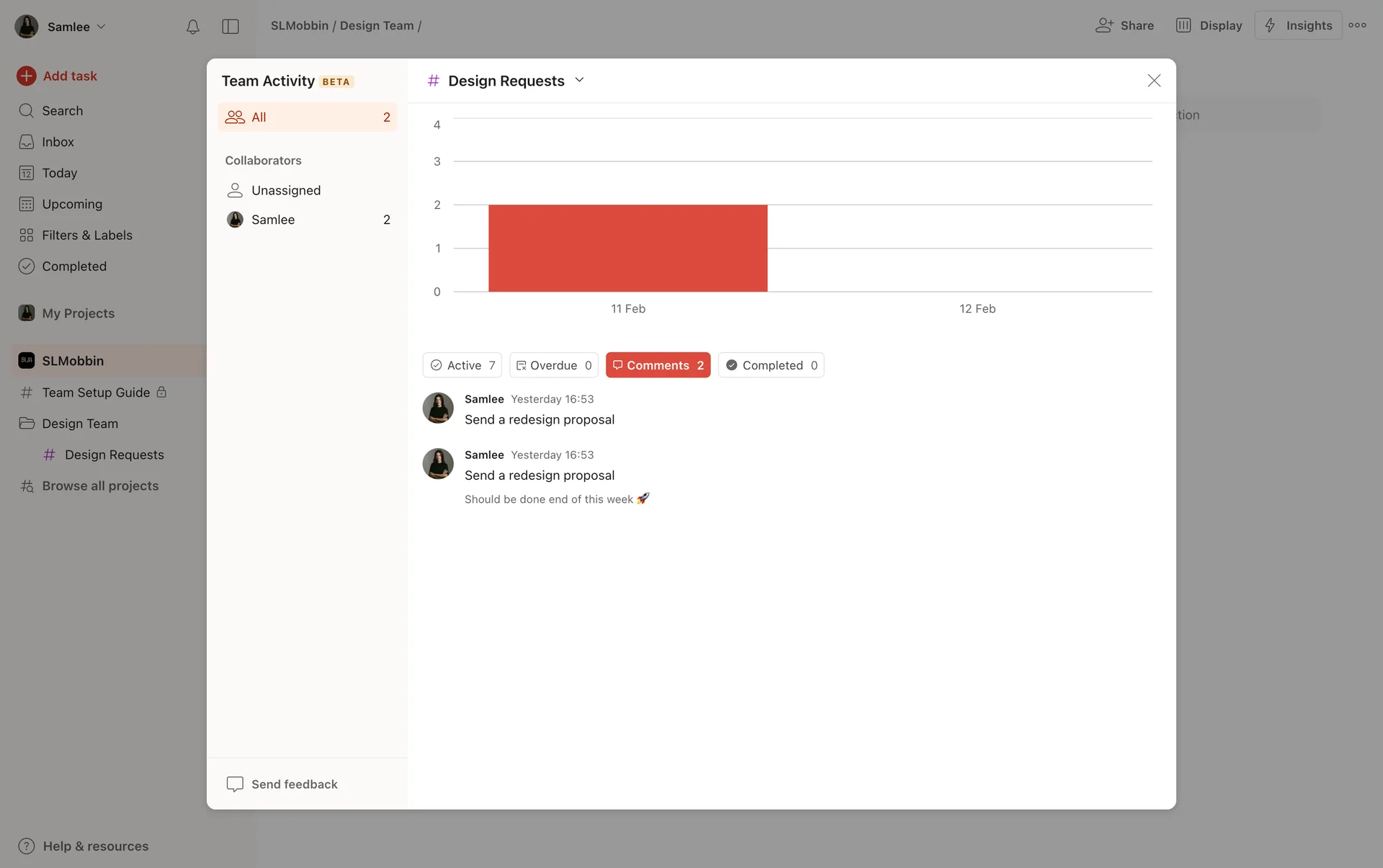Image resolution: width=1383 pixels, height=868 pixels.
Task: Select the All collaborators entry
Action: tap(307, 117)
